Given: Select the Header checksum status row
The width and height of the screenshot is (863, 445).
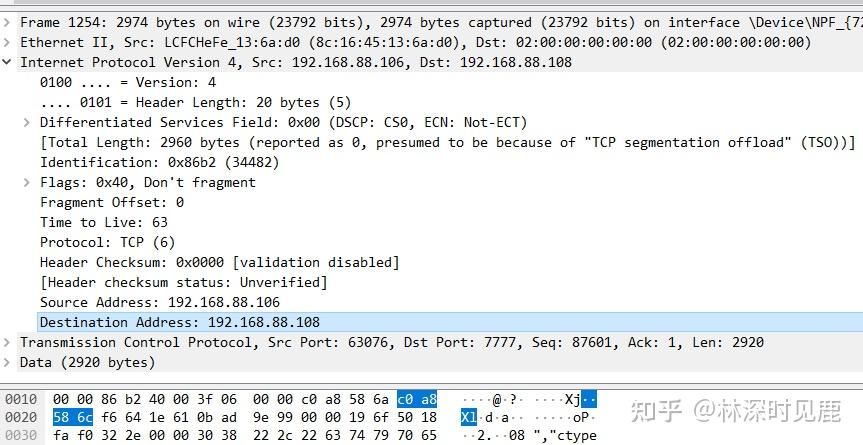Looking at the screenshot, I should (x=184, y=282).
